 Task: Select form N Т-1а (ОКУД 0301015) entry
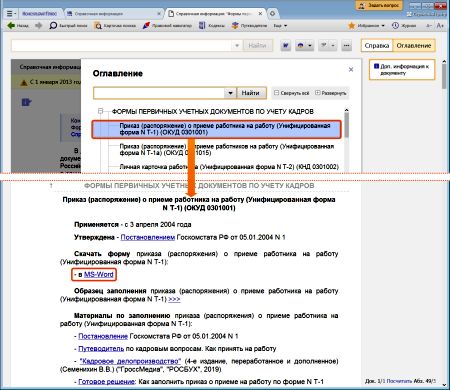(x=226, y=150)
